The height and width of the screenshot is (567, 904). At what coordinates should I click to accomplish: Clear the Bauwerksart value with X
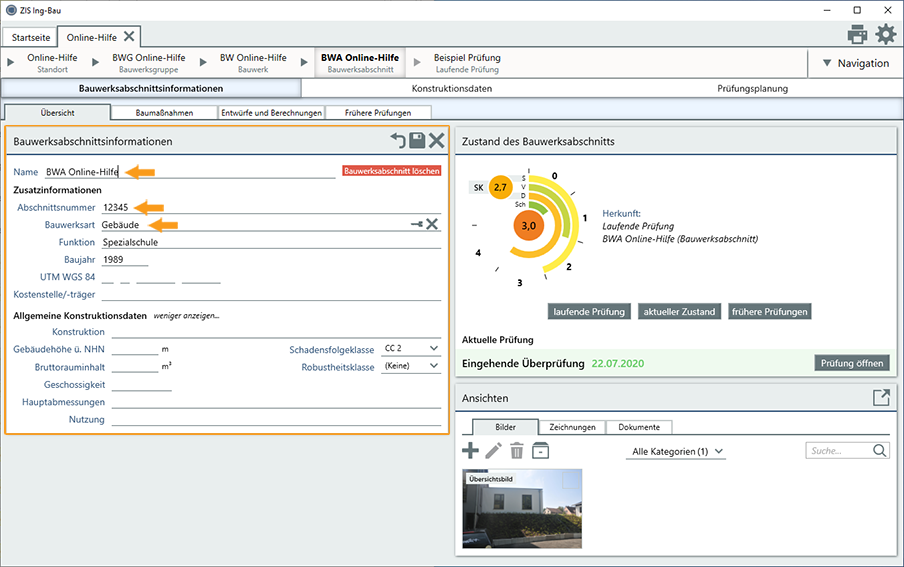point(432,224)
